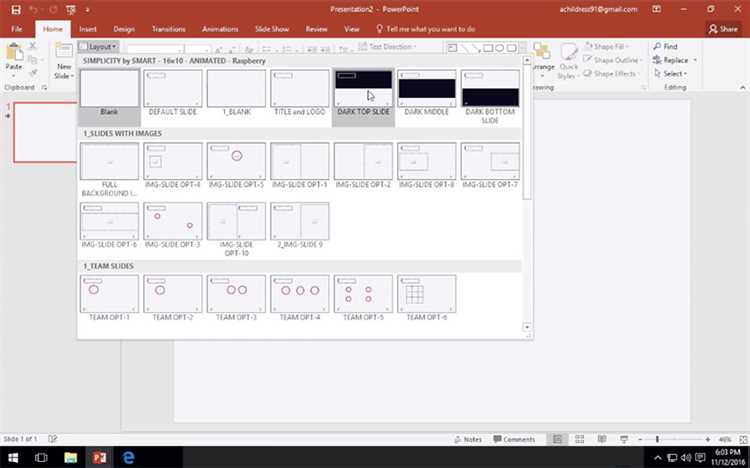Open the Windows Start menu
750x468 pixels.
pos(14,456)
